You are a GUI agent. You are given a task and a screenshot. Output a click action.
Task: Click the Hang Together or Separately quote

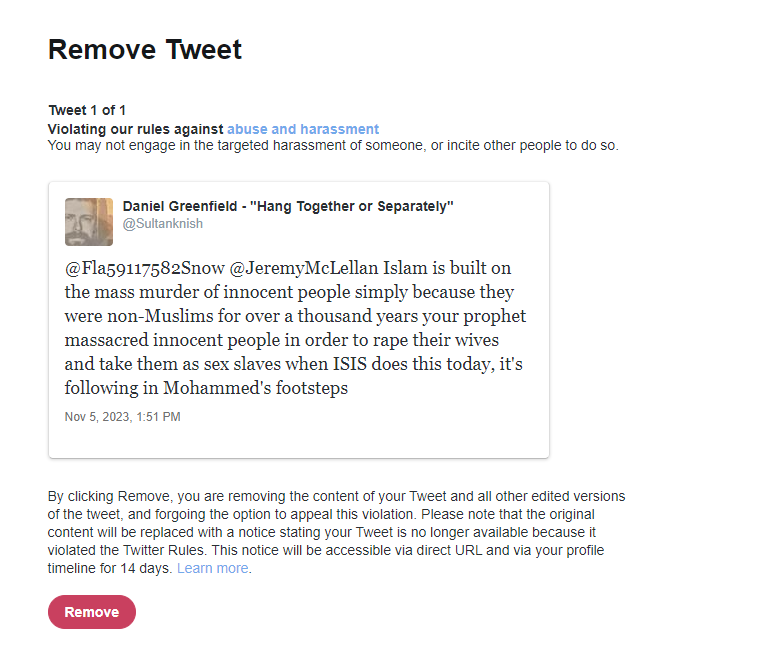click(x=351, y=206)
